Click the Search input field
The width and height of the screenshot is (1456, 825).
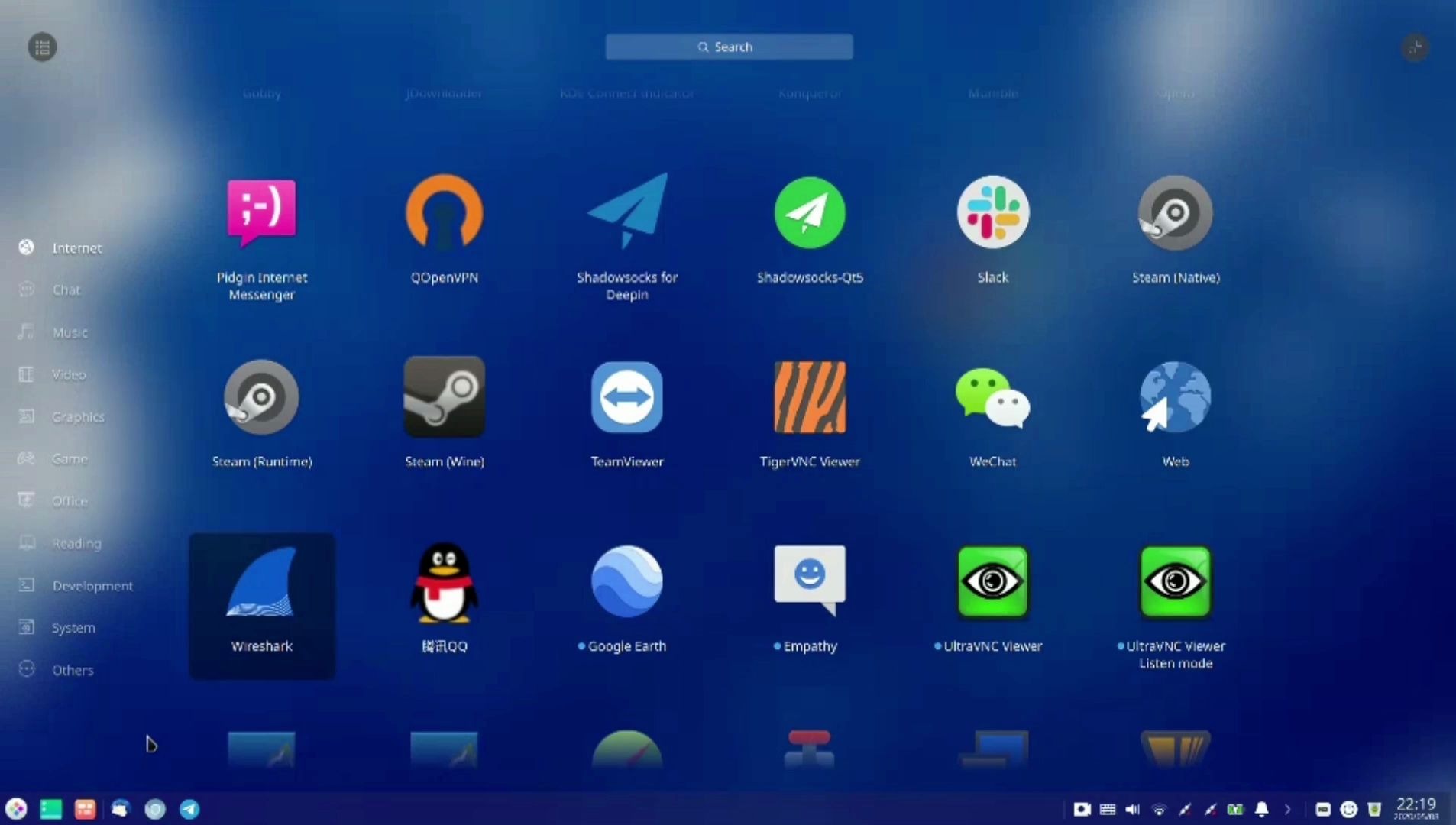pyautogui.click(x=728, y=47)
